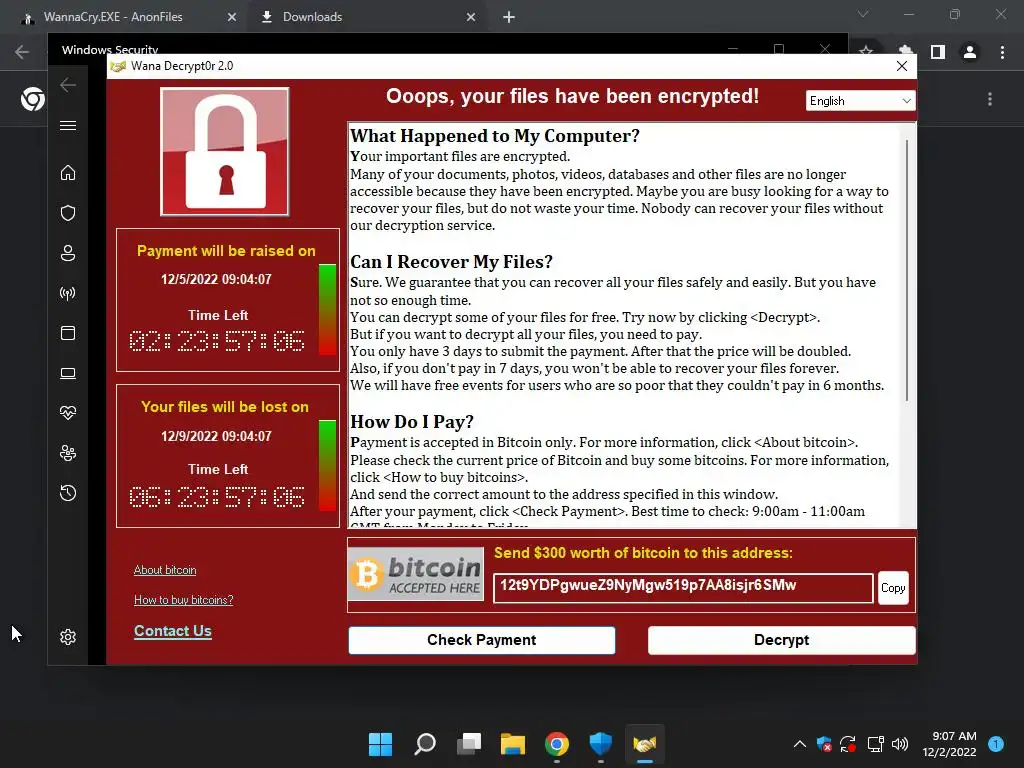Click payment raise progress bar
Viewport: 1024px width, 768px height.
(327, 310)
